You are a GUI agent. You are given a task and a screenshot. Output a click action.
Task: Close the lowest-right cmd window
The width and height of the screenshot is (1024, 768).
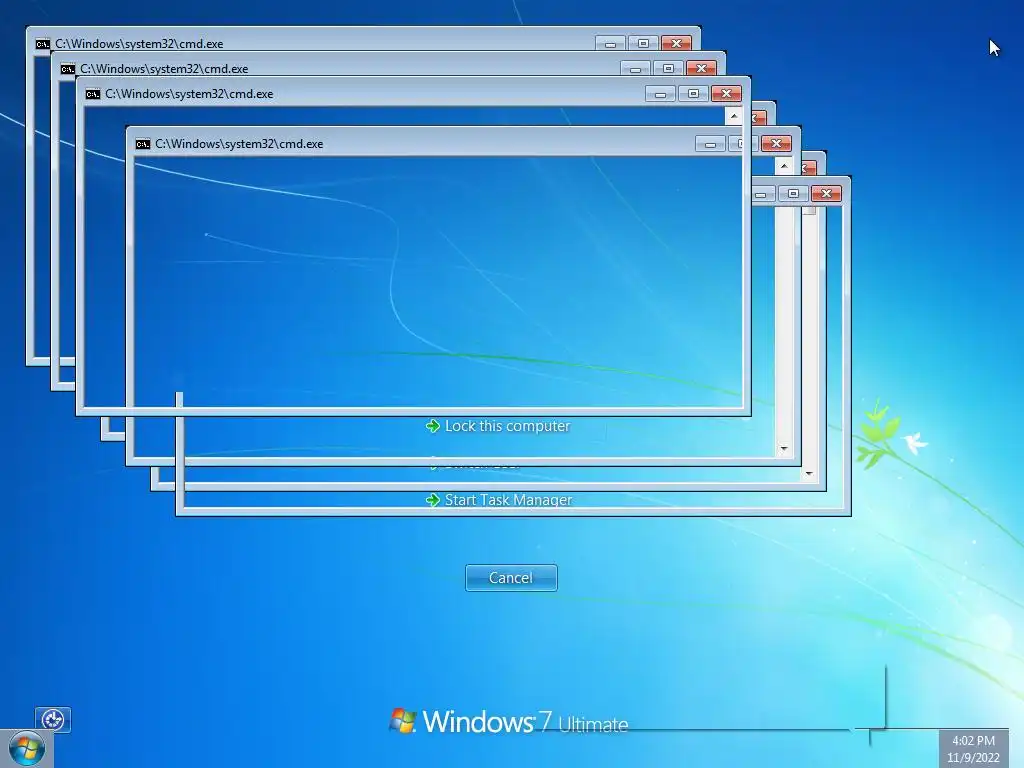tap(826, 193)
